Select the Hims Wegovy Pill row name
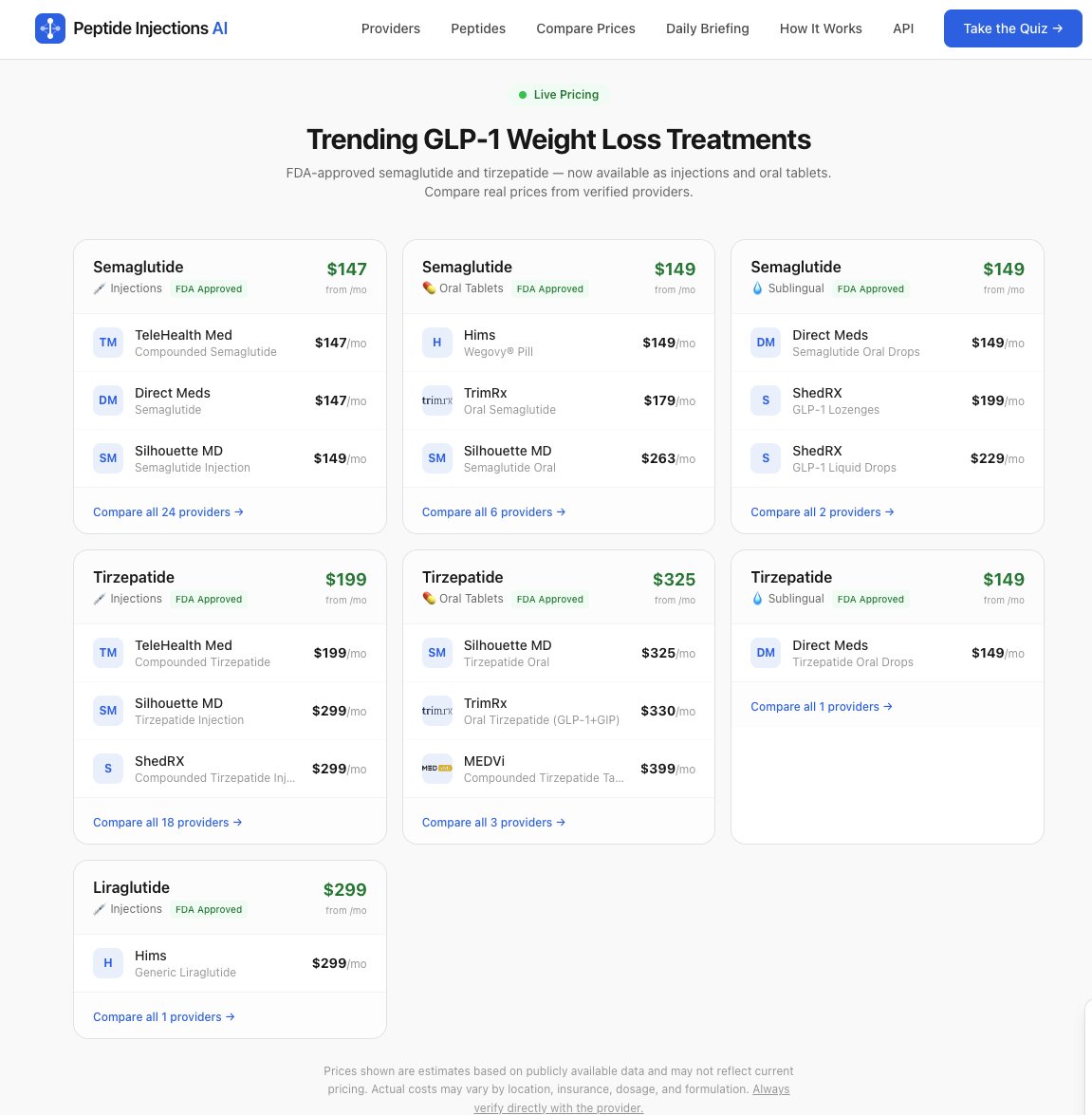The width and height of the screenshot is (1092, 1115). pyautogui.click(x=479, y=335)
